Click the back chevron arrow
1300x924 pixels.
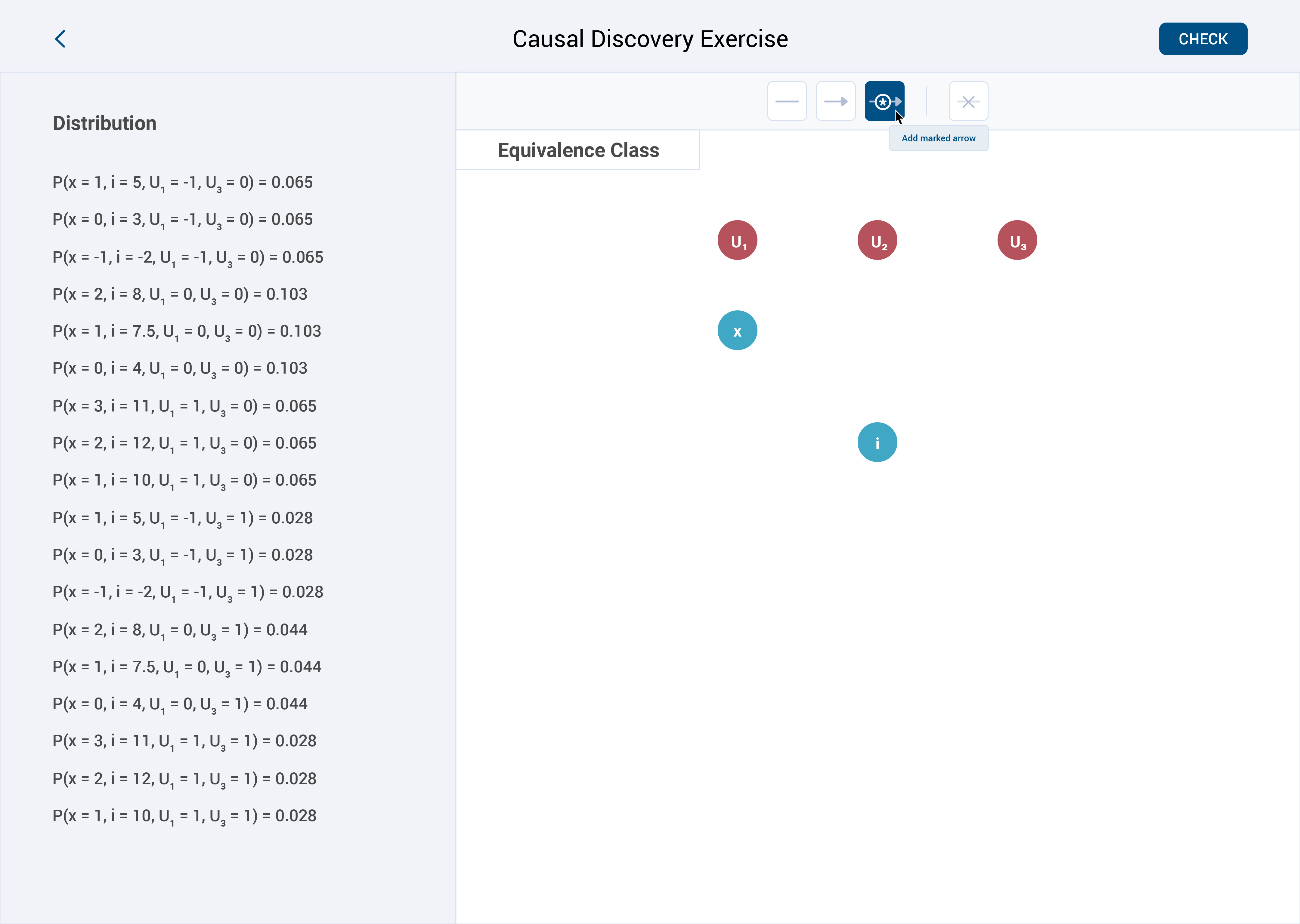pos(60,39)
